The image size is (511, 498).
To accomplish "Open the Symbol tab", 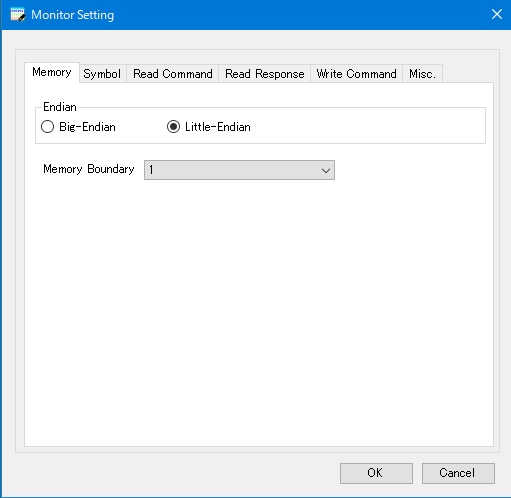I will coord(102,74).
